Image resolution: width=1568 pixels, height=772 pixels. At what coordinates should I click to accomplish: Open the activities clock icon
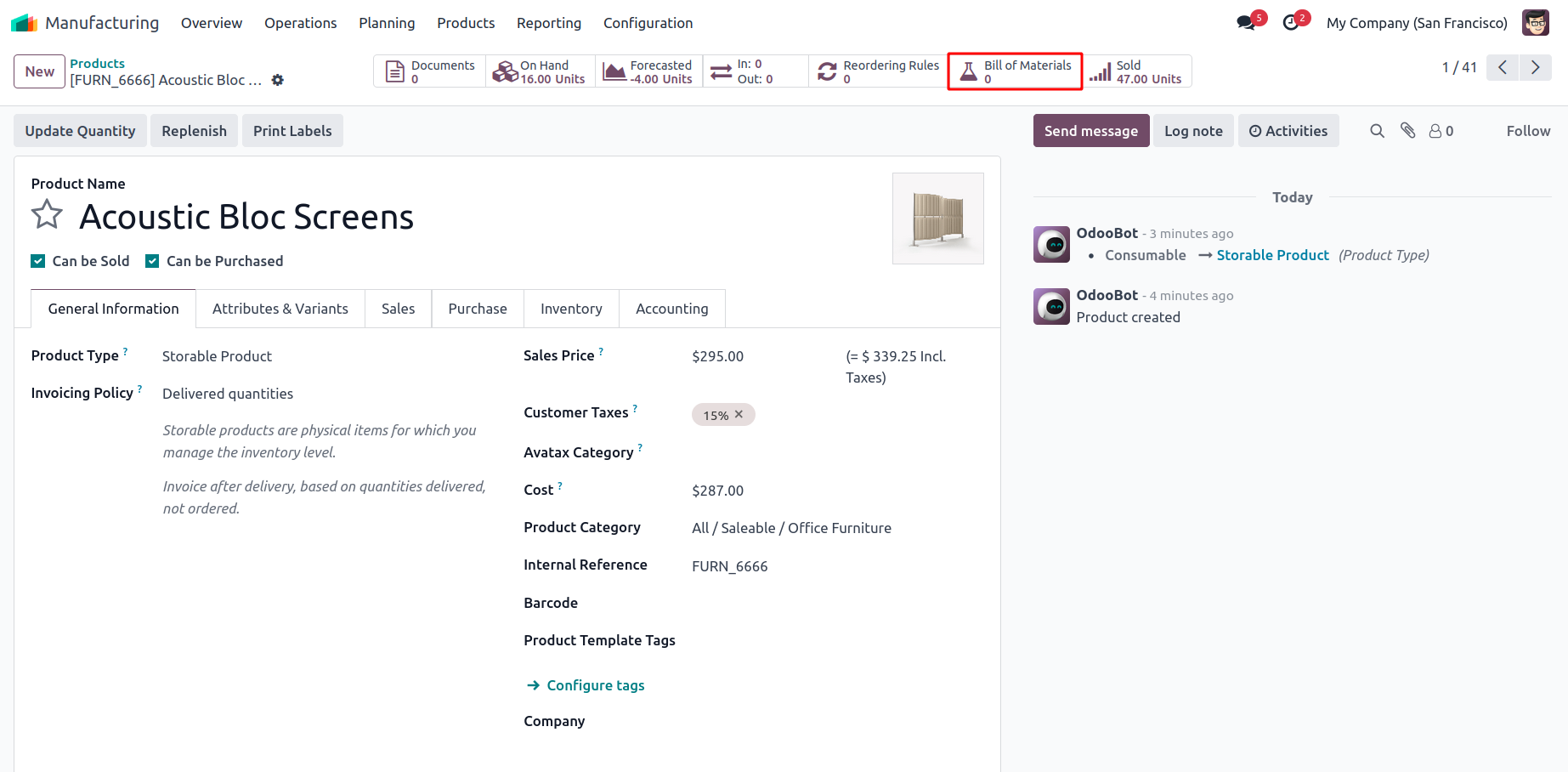point(1291,23)
